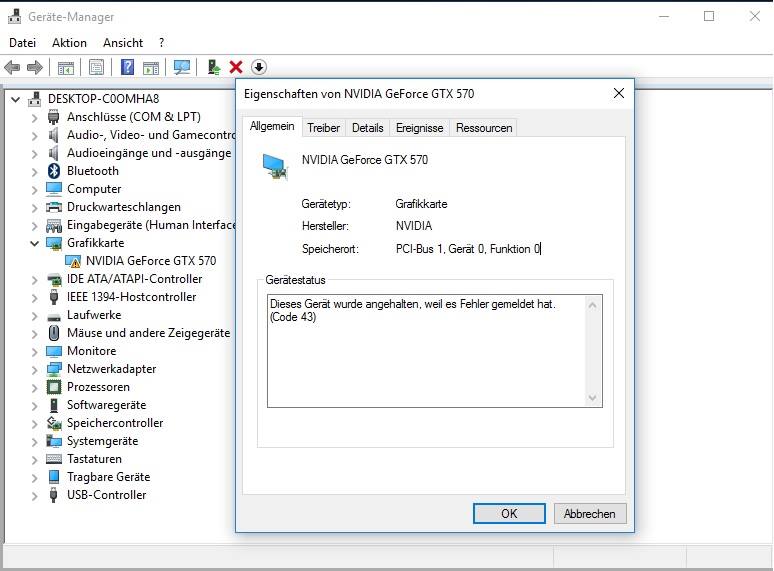
Task: Expand the Bluetooth node
Action: click(34, 172)
